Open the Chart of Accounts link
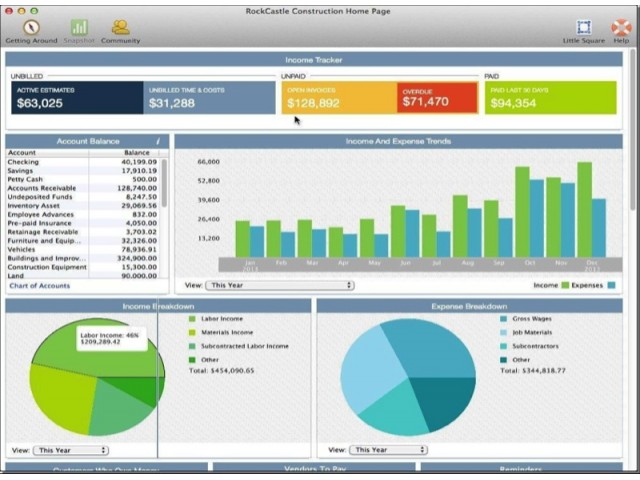This screenshot has width=640, height=480. pos(40,286)
